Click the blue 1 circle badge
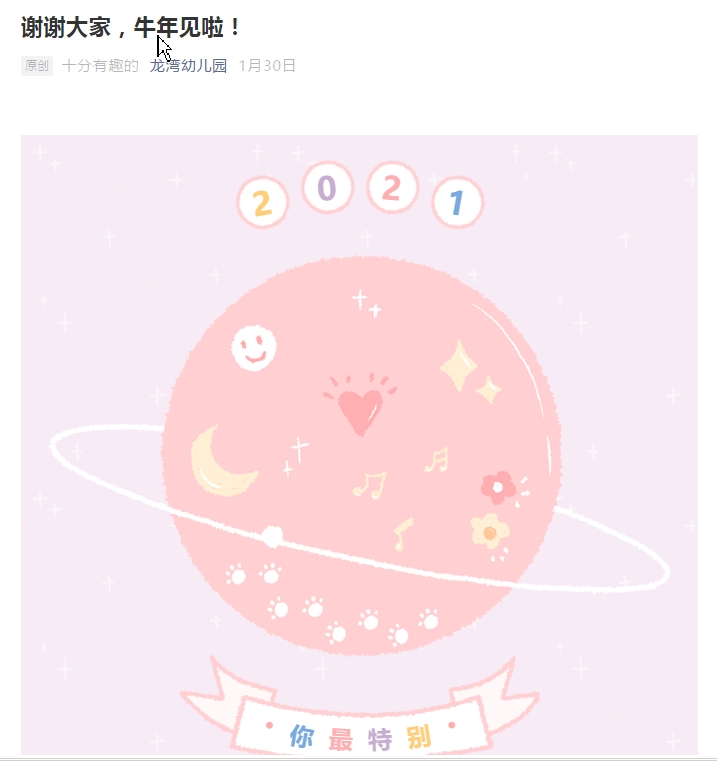 pyautogui.click(x=457, y=202)
